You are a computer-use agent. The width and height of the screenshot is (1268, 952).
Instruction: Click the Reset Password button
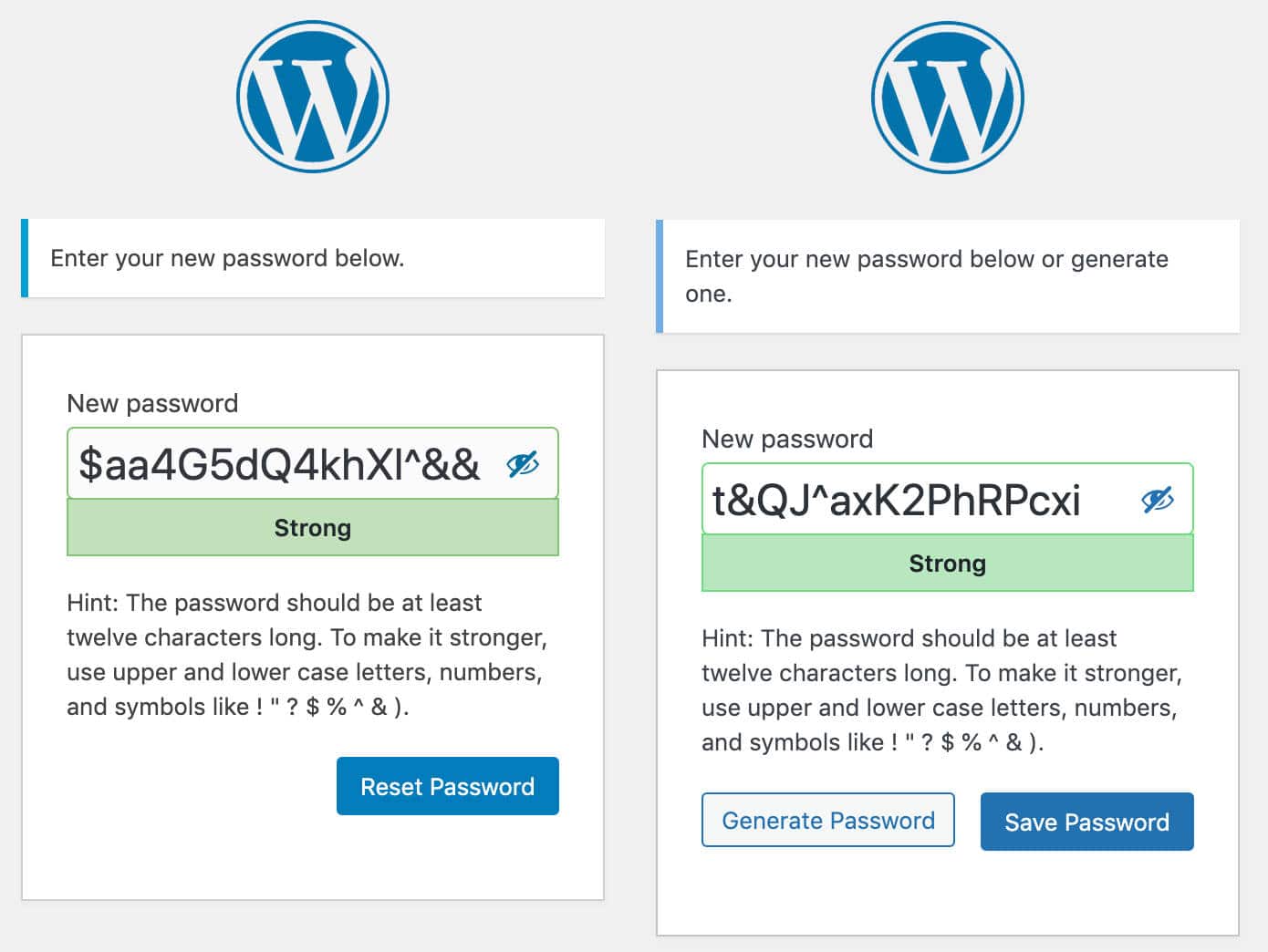point(447,785)
